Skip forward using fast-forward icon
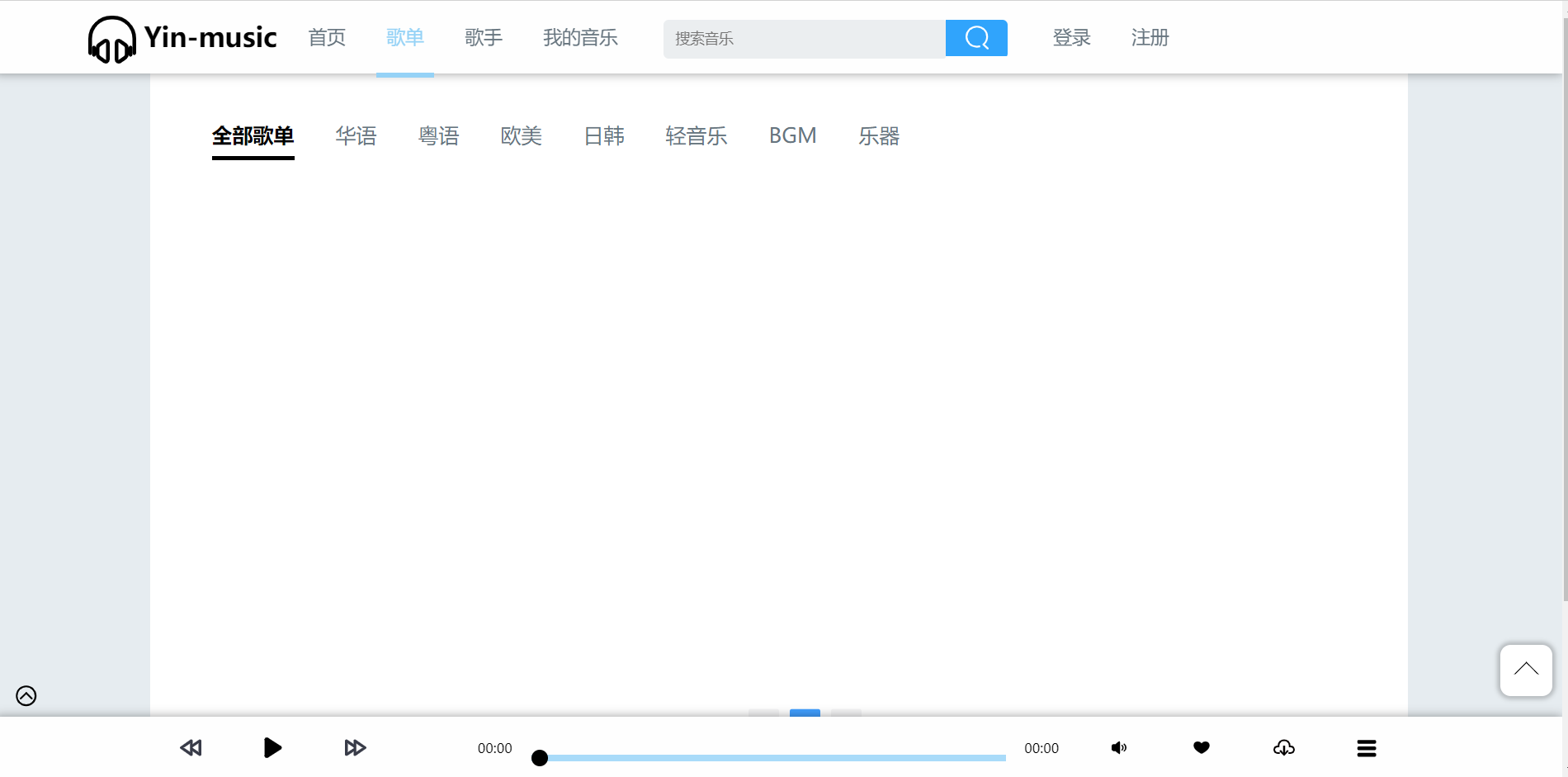Viewport: 1568px width, 777px height. (x=355, y=748)
